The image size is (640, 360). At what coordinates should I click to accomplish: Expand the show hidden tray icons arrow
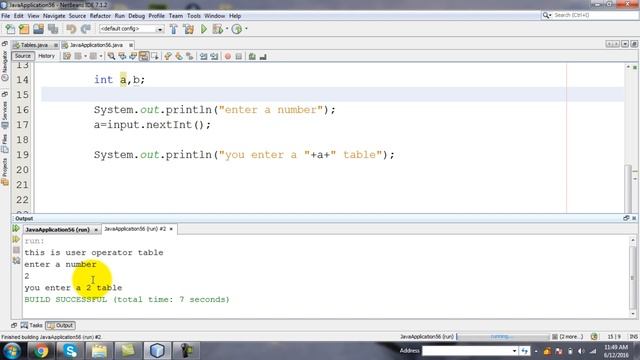(x=536, y=351)
